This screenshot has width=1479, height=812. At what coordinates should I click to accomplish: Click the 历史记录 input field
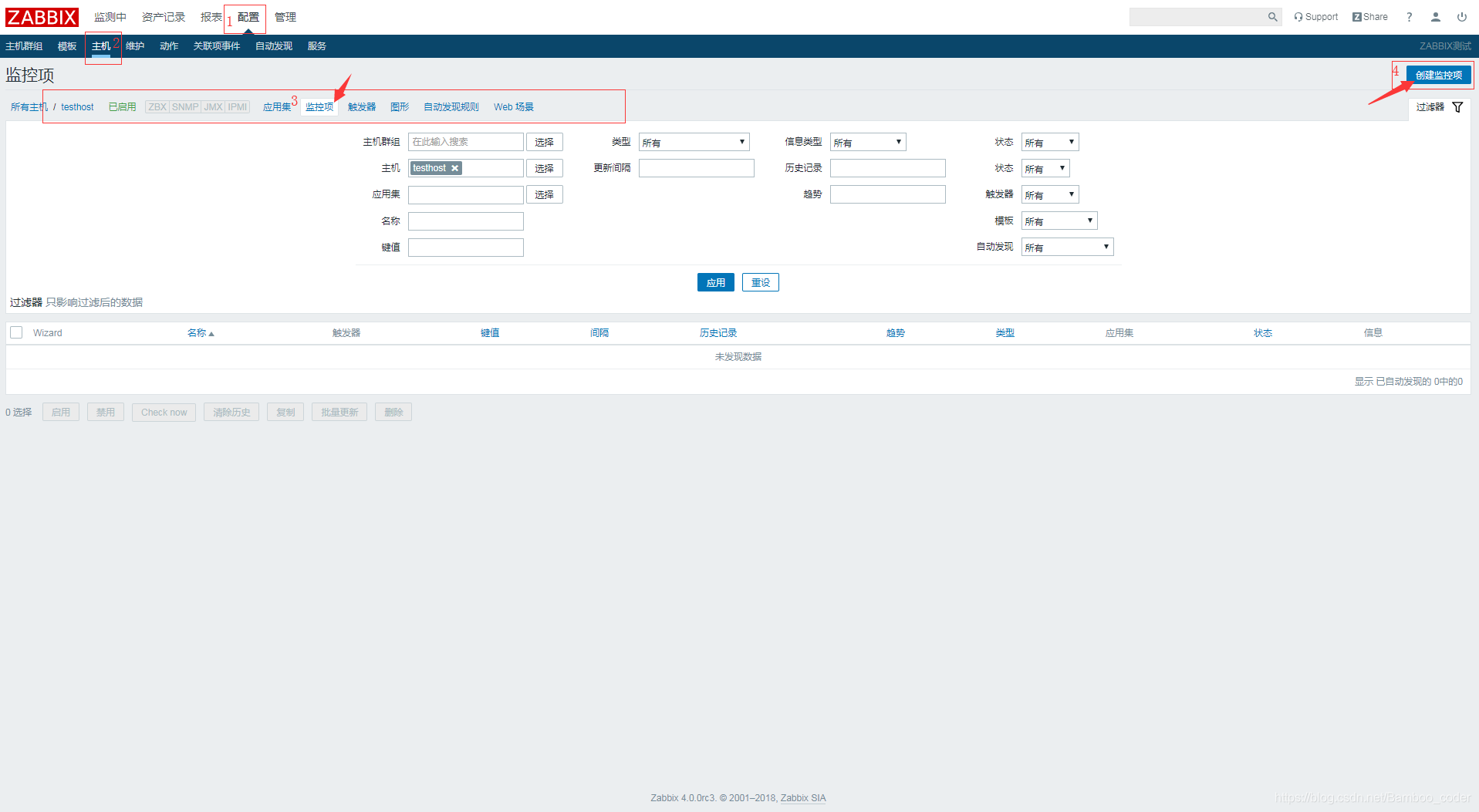[x=888, y=168]
